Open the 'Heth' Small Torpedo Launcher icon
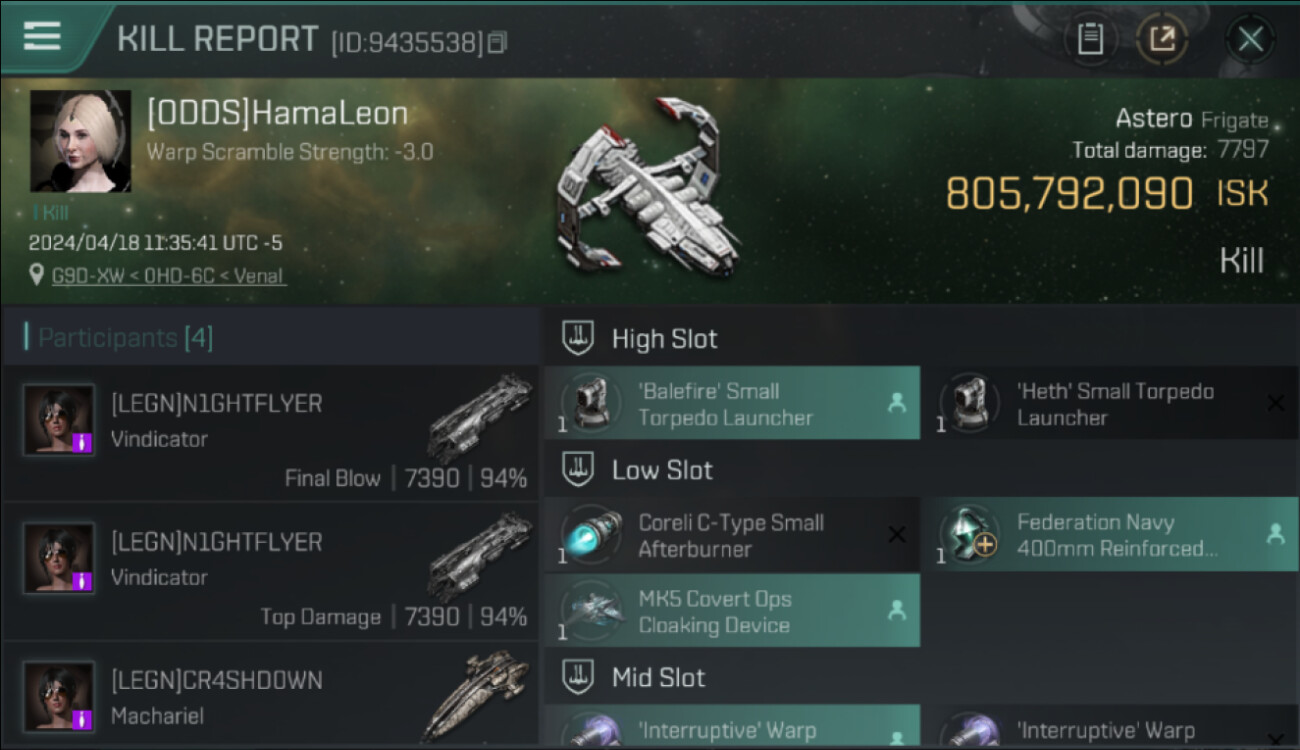Image resolution: width=1300 pixels, height=750 pixels. [969, 403]
